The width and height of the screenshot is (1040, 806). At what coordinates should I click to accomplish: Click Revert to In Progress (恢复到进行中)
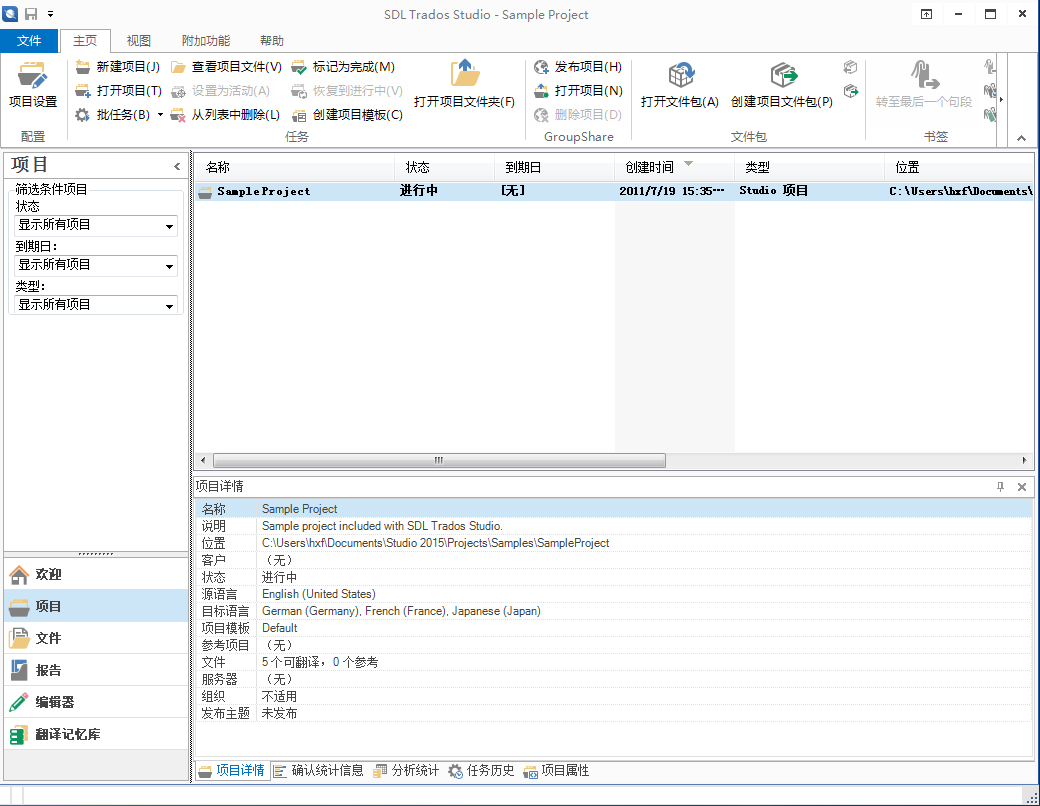coord(347,91)
